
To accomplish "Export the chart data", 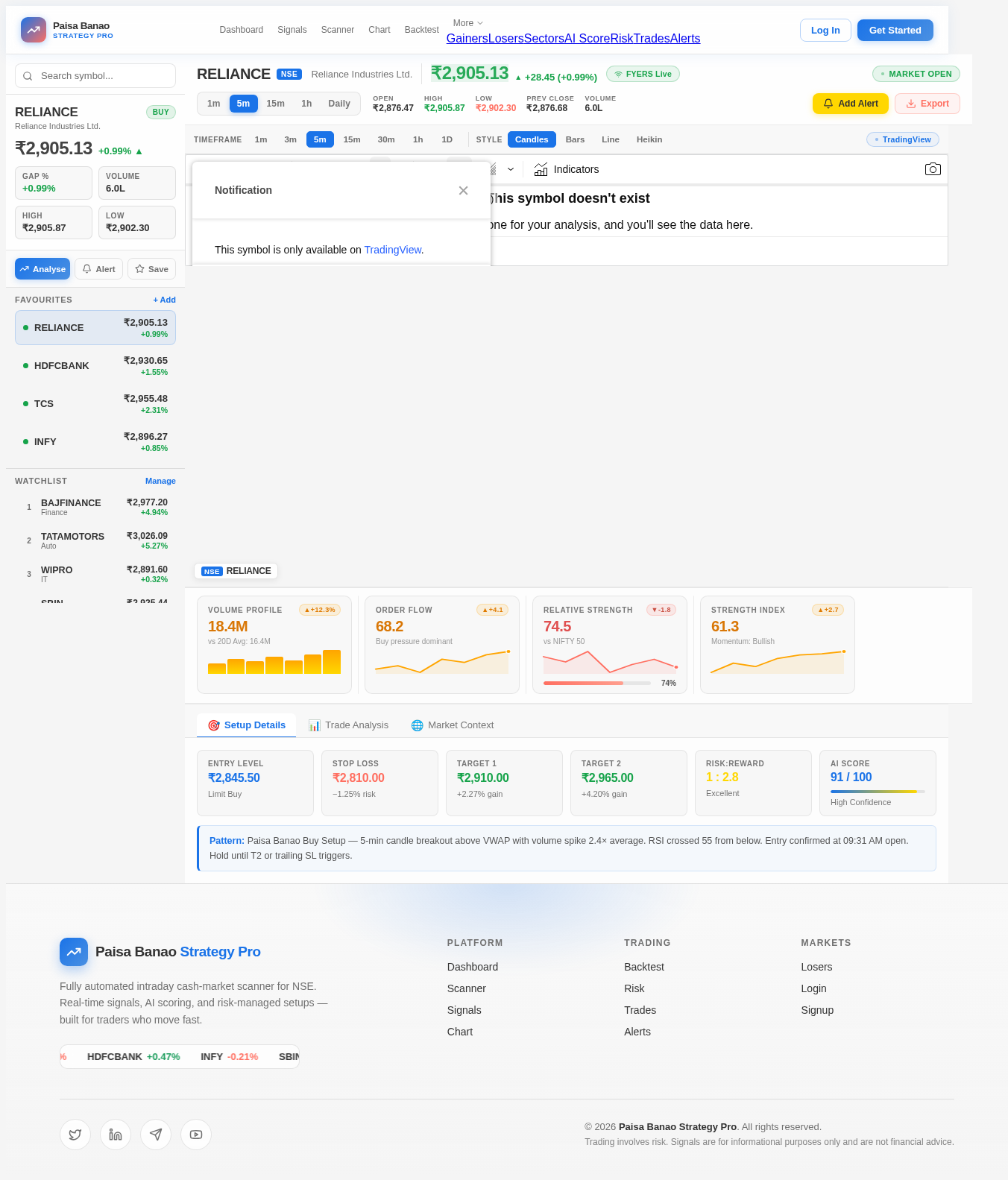I will [x=927, y=104].
